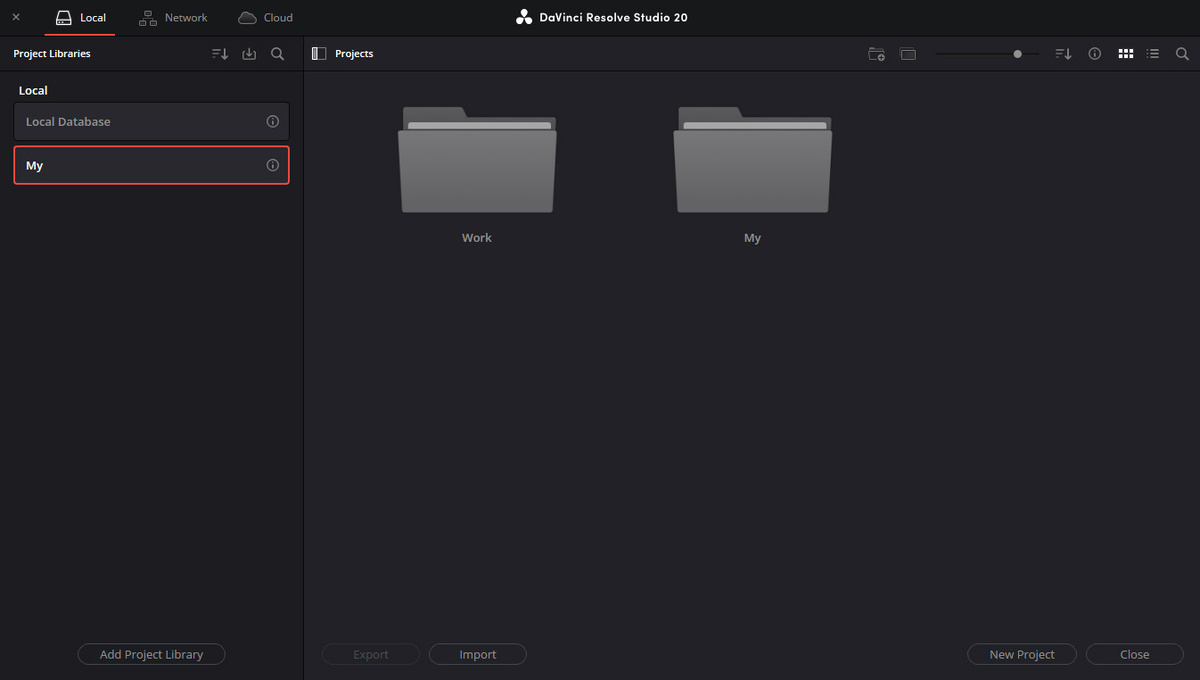Click the Project Libraries panel title
The image size is (1200, 680).
point(52,54)
